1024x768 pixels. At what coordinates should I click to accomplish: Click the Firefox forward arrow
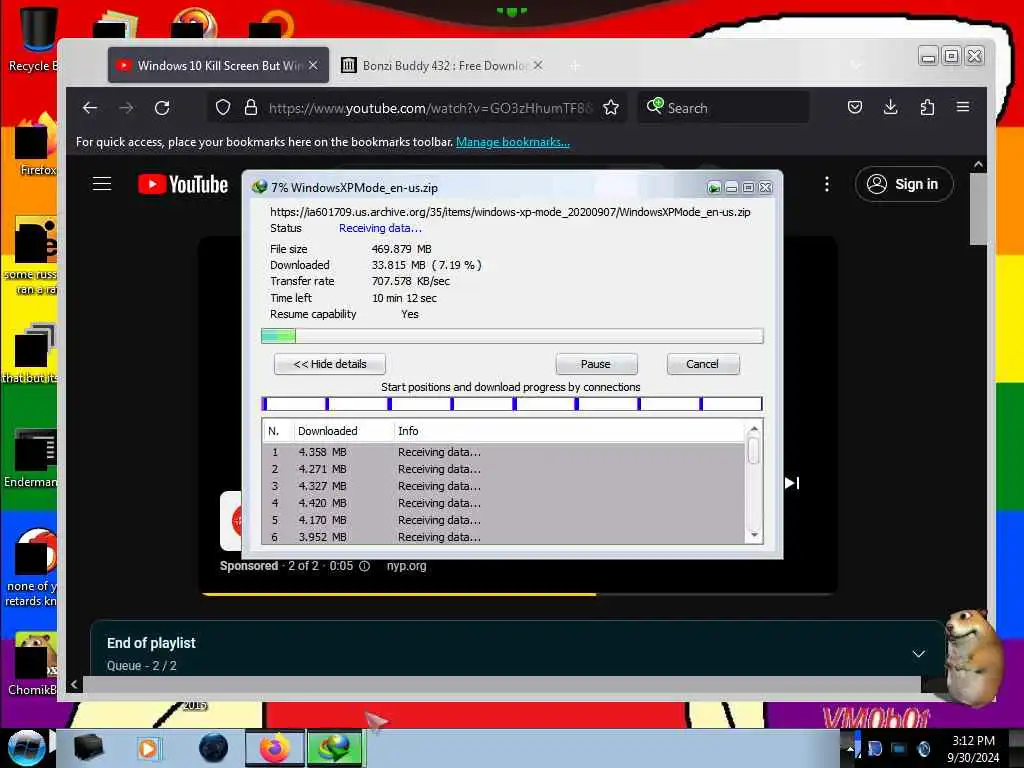(x=126, y=108)
